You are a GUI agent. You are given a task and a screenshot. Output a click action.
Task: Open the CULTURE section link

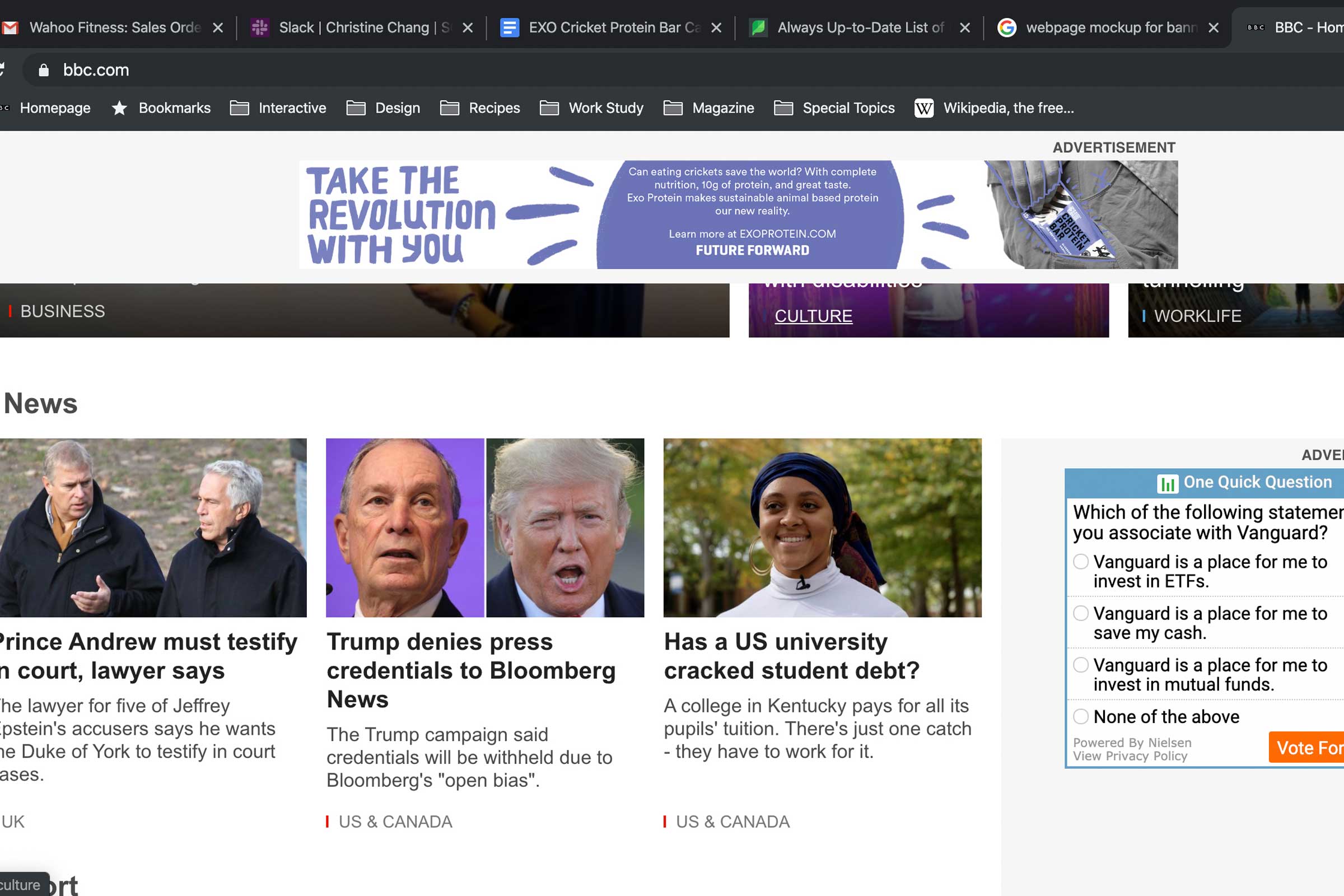813,316
